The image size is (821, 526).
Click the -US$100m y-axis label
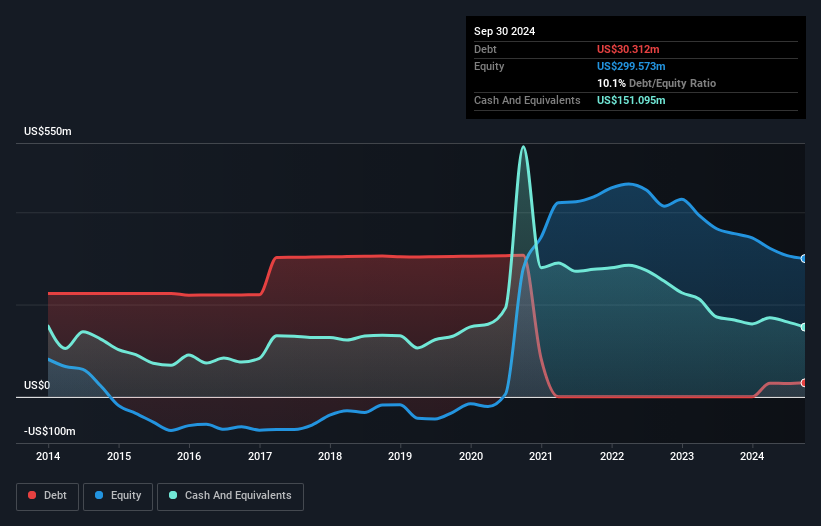50,431
